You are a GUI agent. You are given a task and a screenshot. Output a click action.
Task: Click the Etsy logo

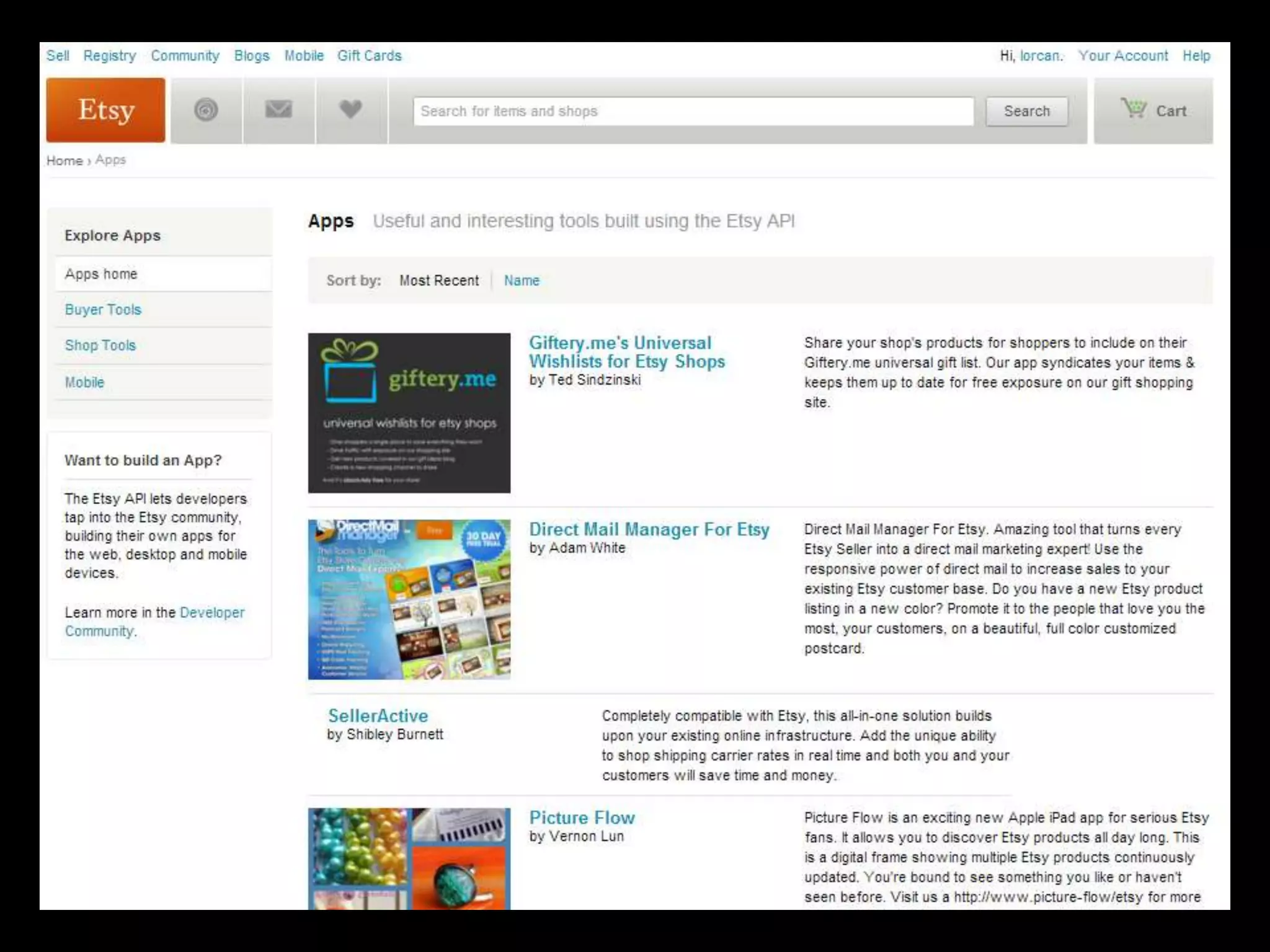[105, 110]
